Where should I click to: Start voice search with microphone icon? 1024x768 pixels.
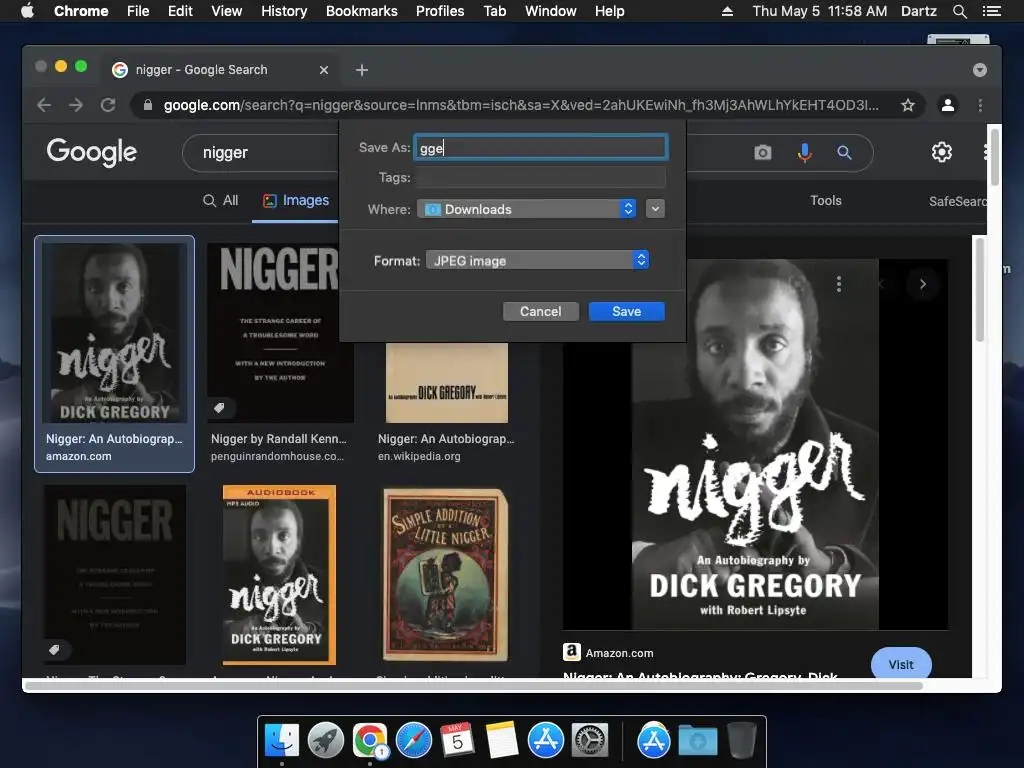click(805, 153)
